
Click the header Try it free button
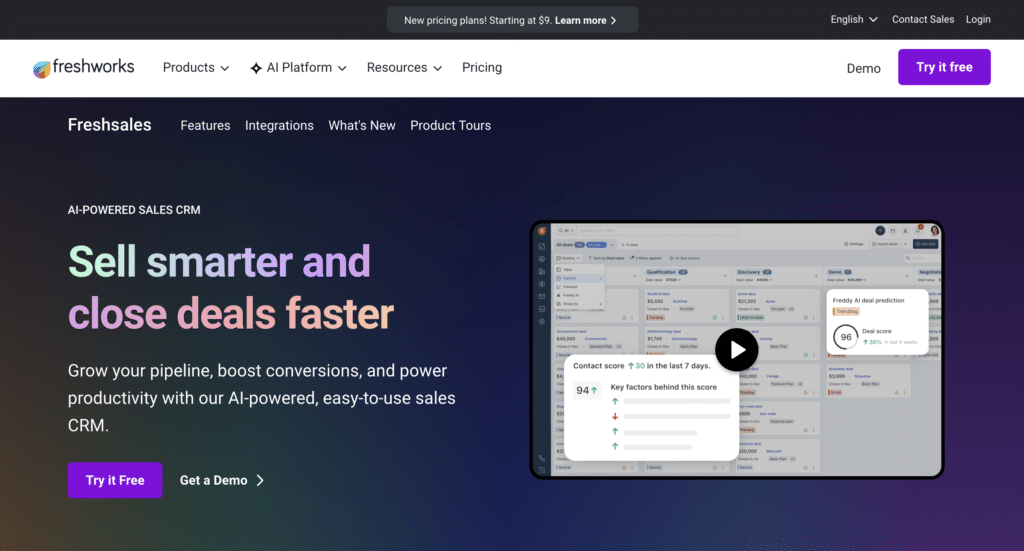(944, 67)
